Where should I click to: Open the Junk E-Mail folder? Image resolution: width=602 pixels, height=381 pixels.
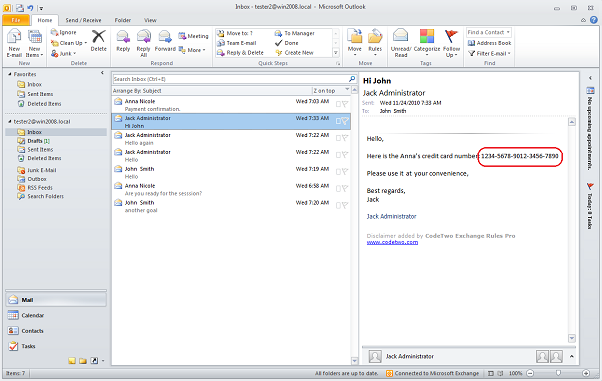click(37, 170)
